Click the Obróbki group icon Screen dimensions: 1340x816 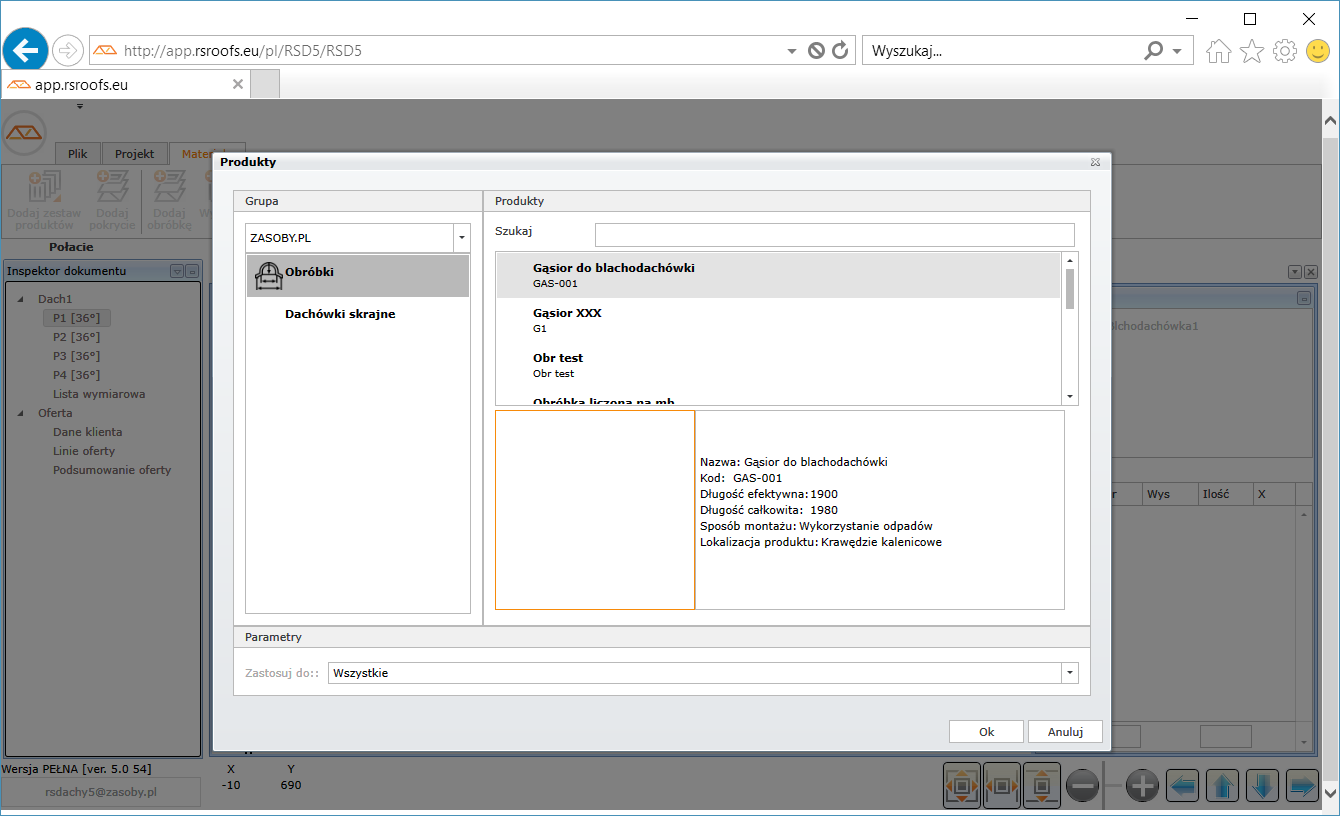point(267,275)
